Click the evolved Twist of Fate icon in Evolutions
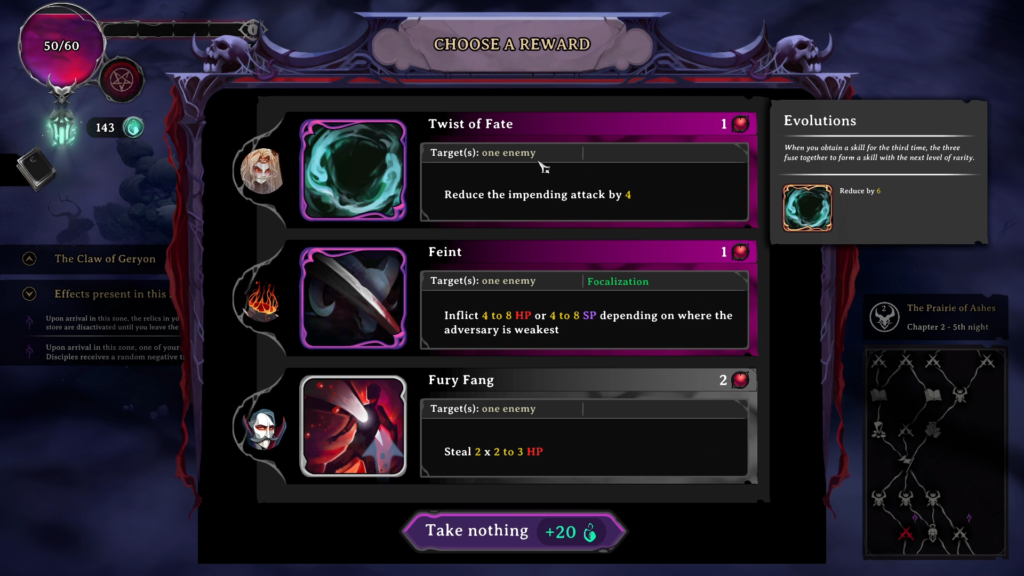1024x576 pixels. 807,208
